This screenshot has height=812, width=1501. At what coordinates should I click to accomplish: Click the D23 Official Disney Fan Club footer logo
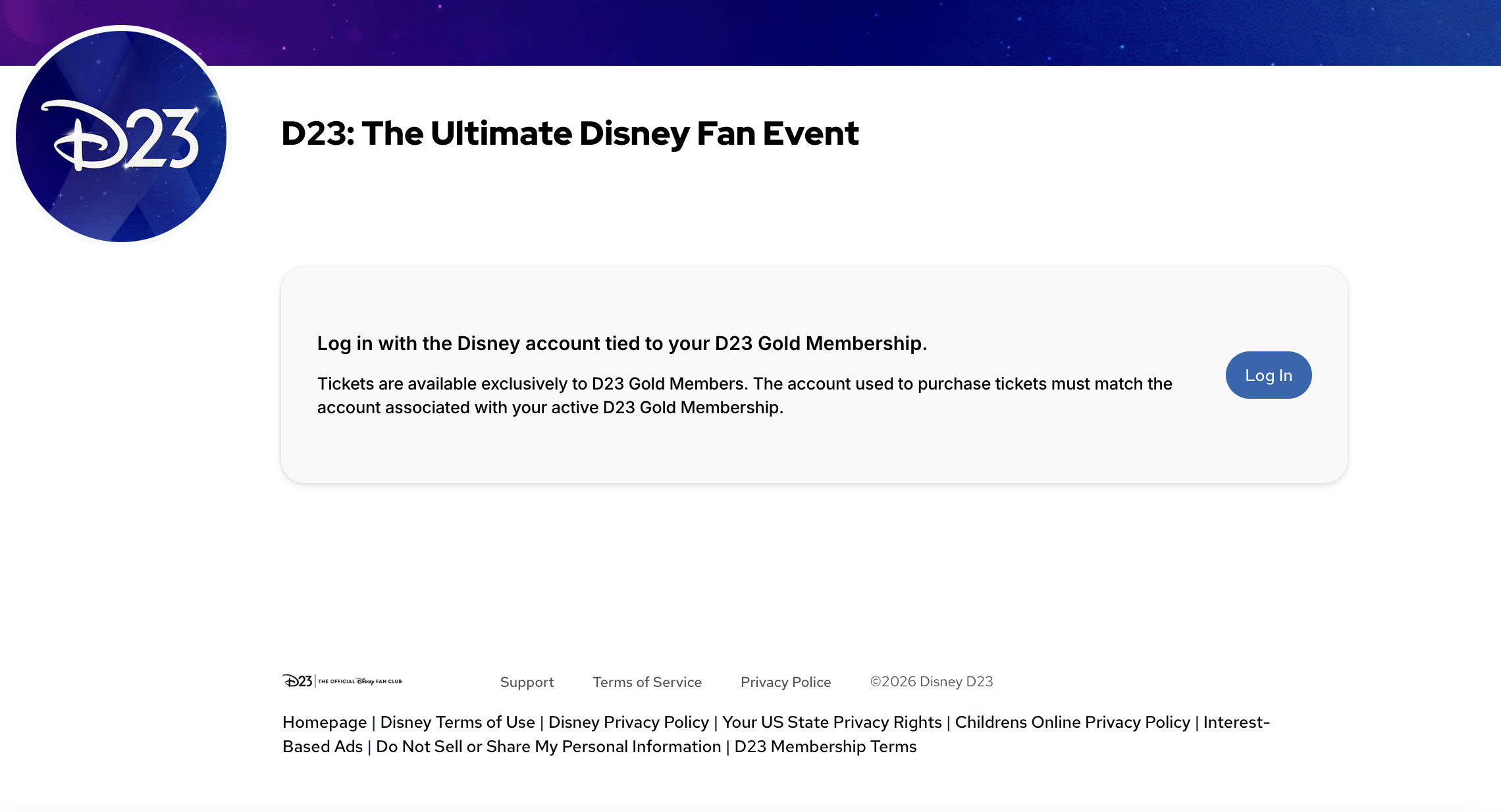(344, 682)
